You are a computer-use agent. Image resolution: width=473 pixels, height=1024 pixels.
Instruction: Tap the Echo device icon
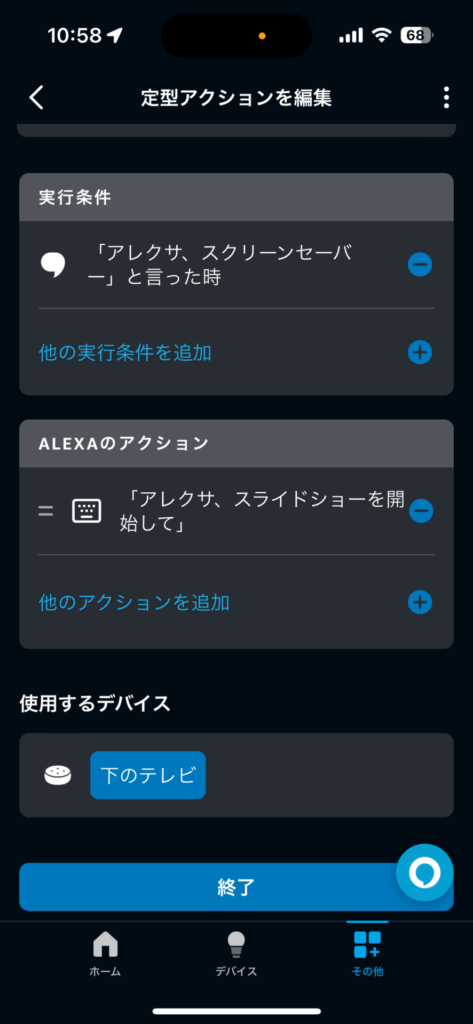[57, 775]
